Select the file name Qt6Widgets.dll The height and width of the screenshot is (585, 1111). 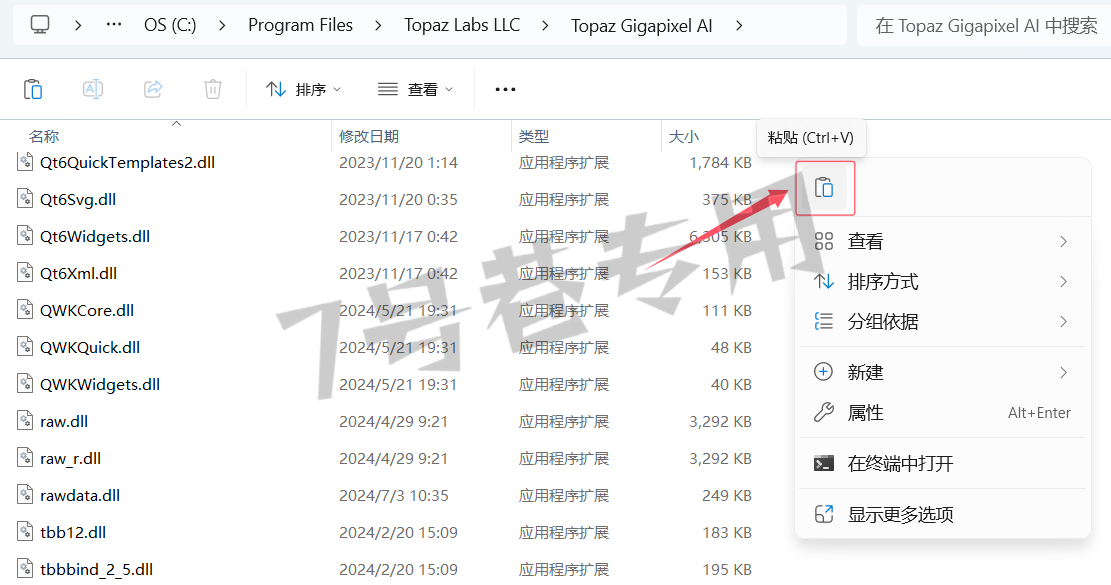[x=95, y=236]
